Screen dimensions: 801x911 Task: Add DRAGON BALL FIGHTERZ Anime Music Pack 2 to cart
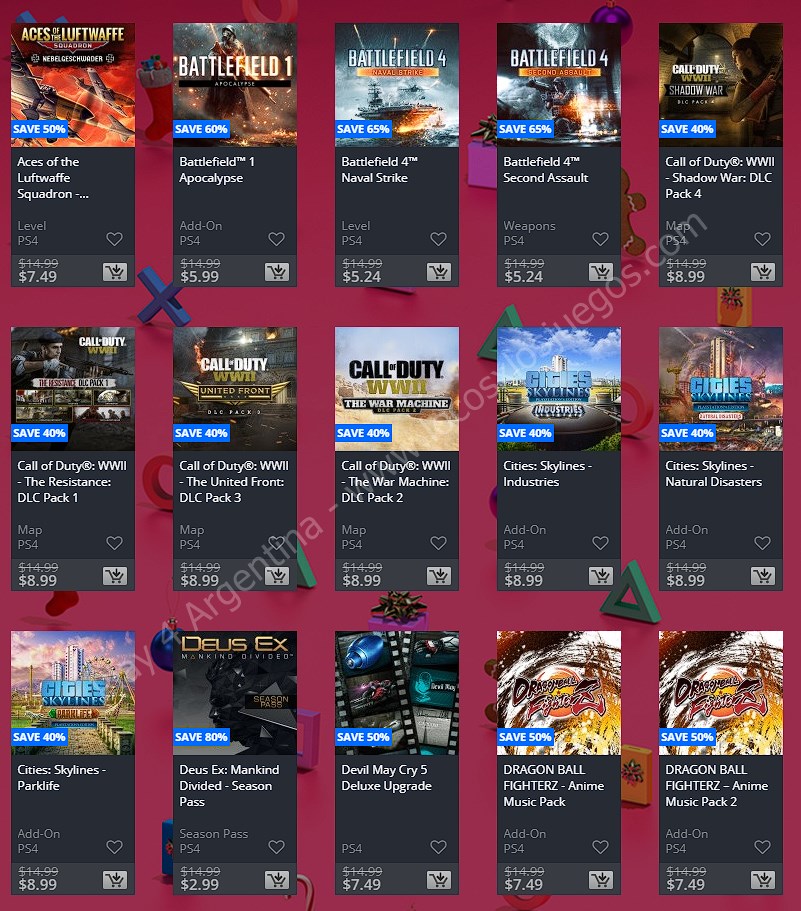pyautogui.click(x=763, y=880)
